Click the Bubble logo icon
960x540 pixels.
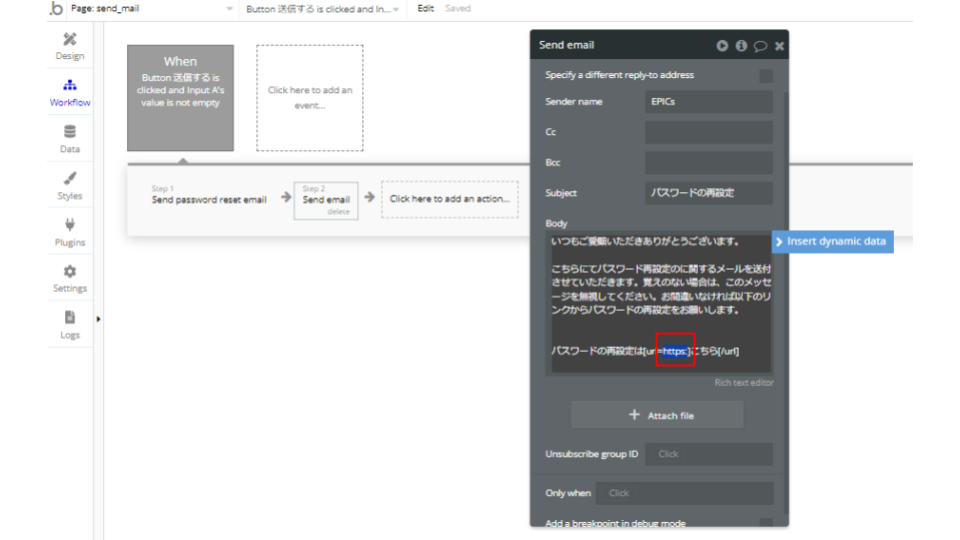pyautogui.click(x=56, y=9)
